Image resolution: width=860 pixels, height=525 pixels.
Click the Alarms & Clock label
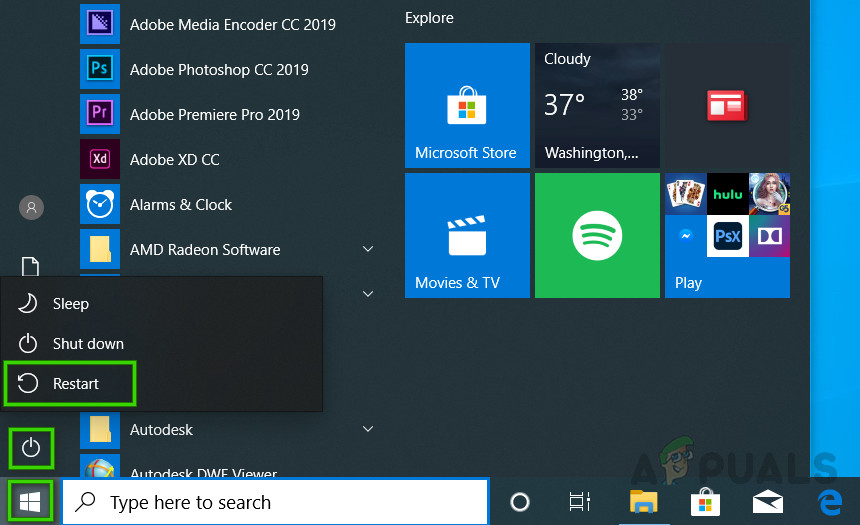pos(180,205)
